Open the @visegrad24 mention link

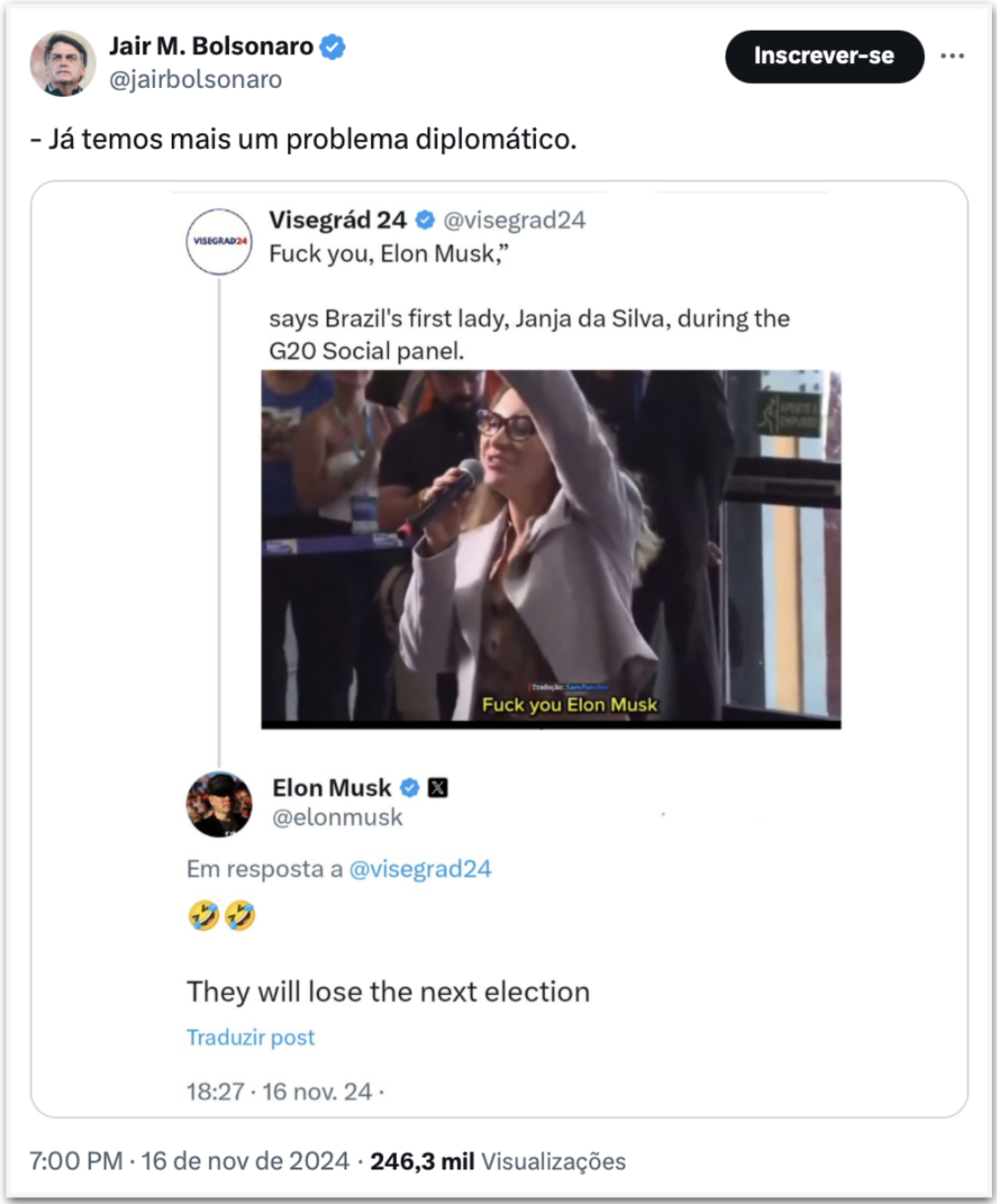click(420, 869)
